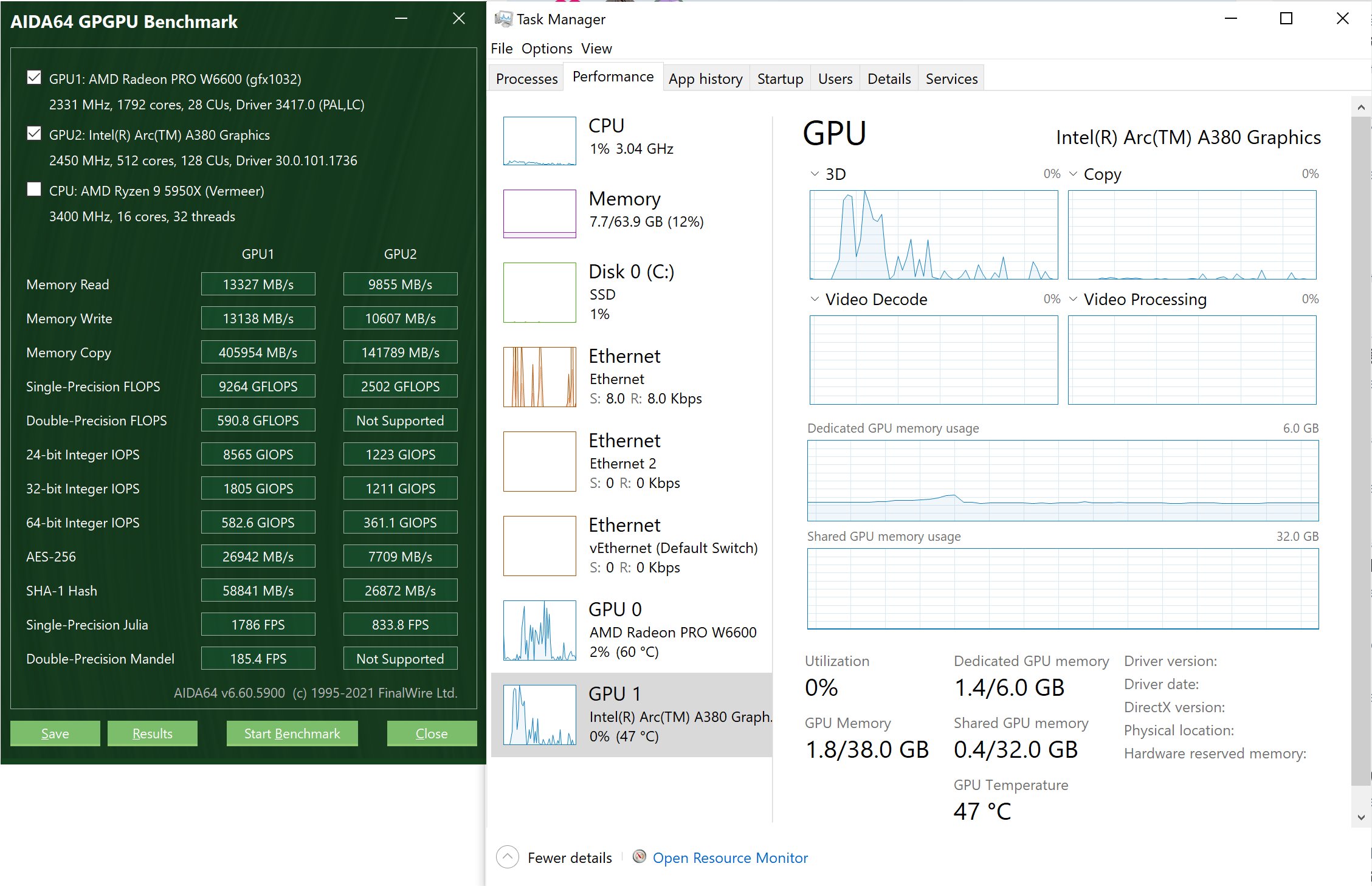Maximize the Task Manager window

pos(1286,19)
